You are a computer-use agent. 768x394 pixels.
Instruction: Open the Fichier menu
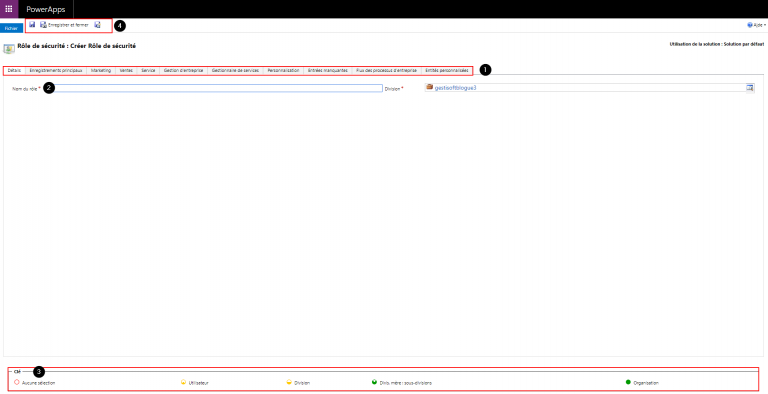click(11, 28)
